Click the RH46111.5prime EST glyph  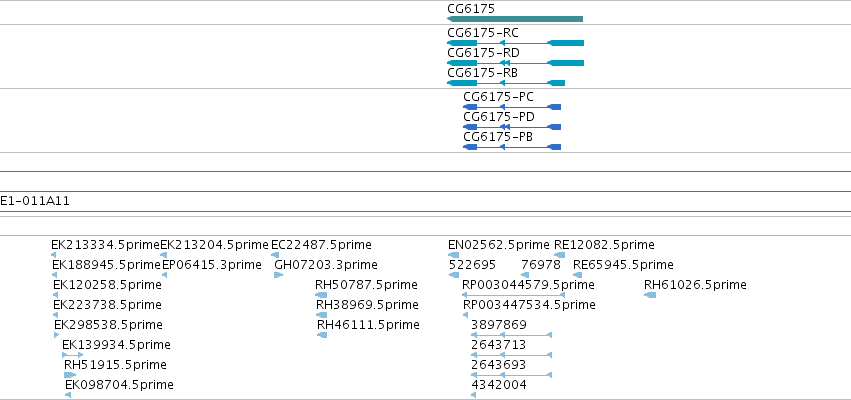pos(322,335)
